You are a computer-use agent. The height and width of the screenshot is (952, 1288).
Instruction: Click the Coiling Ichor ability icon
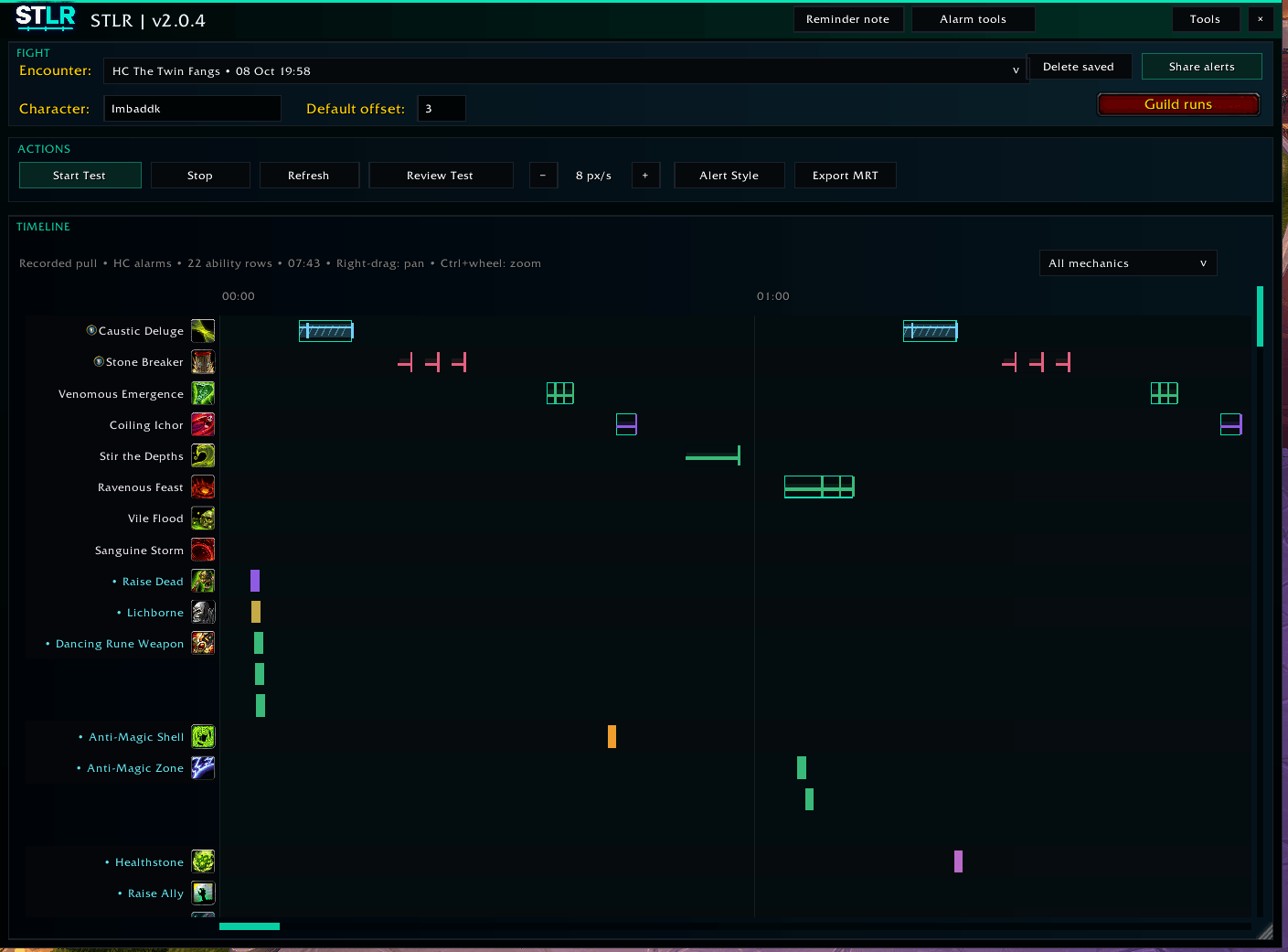[x=203, y=424]
